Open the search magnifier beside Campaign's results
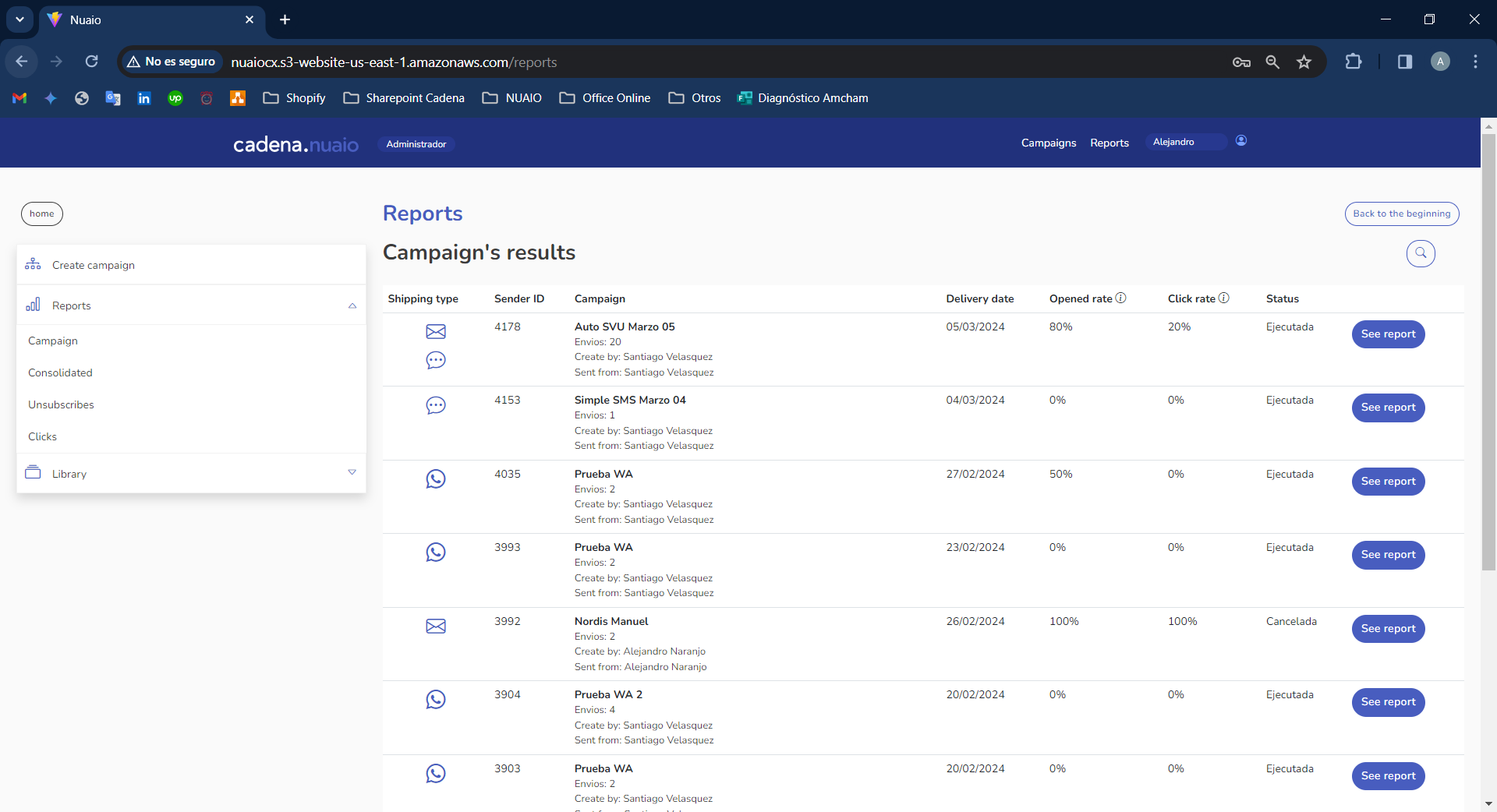Viewport: 1497px width, 812px height. click(1420, 253)
